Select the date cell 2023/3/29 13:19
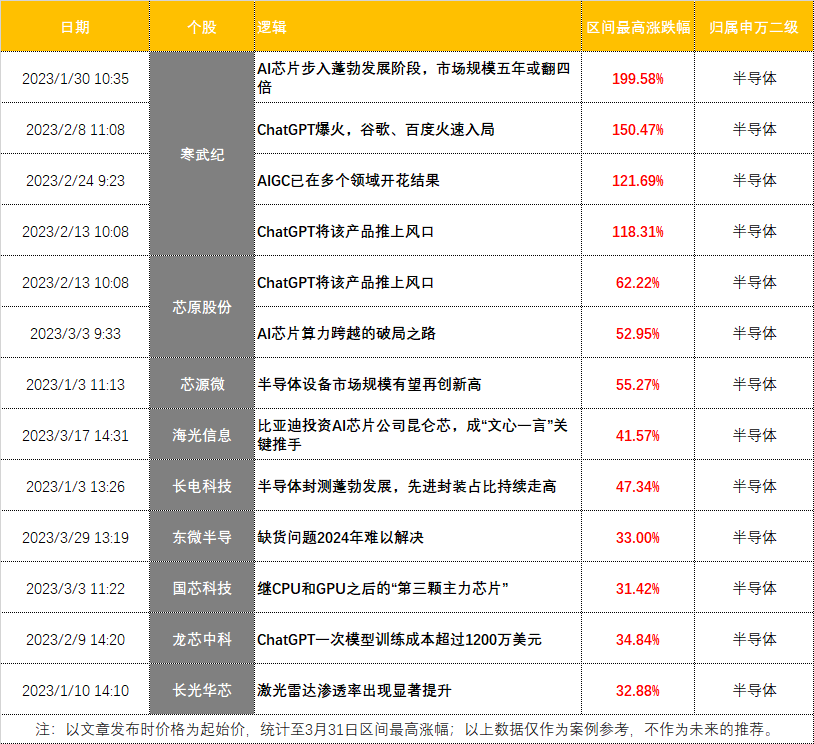The height and width of the screenshot is (744, 814). click(75, 537)
